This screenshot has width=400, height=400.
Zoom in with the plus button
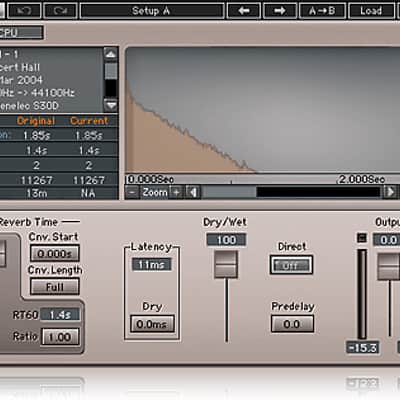pos(176,192)
